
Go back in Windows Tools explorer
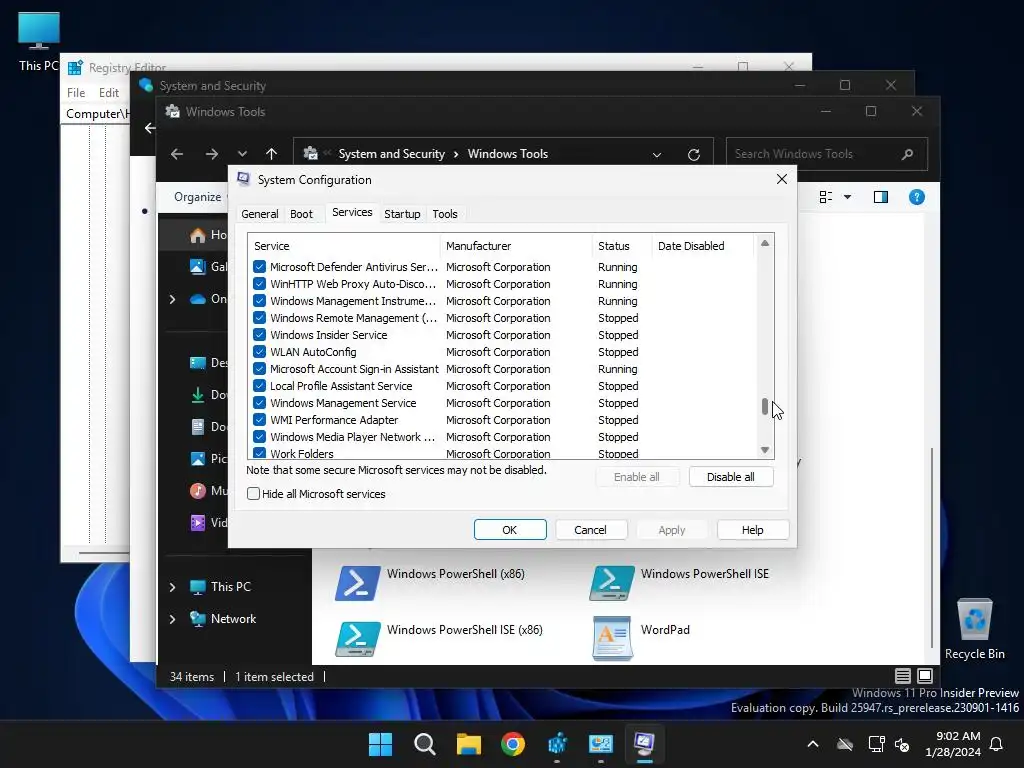point(177,154)
